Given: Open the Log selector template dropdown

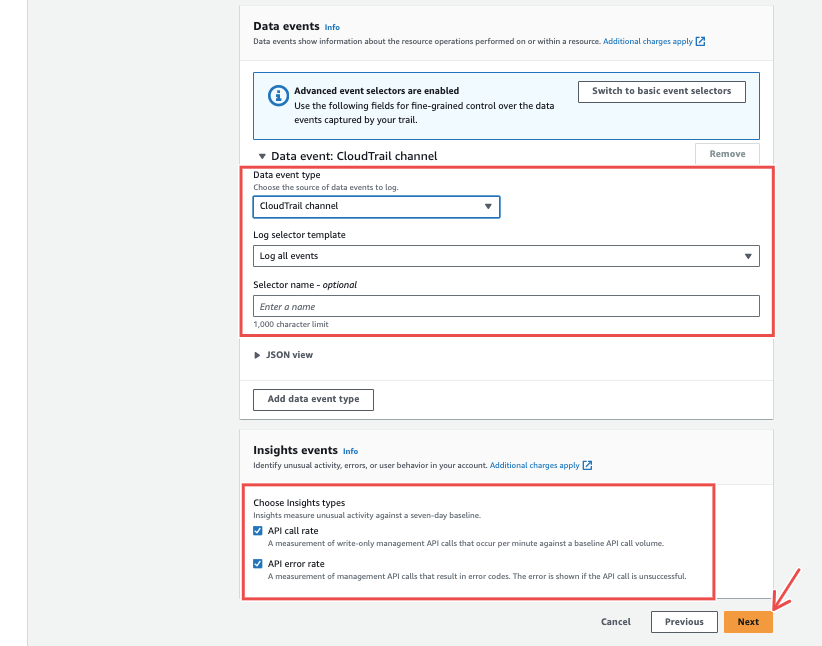Looking at the screenshot, I should (x=506, y=256).
